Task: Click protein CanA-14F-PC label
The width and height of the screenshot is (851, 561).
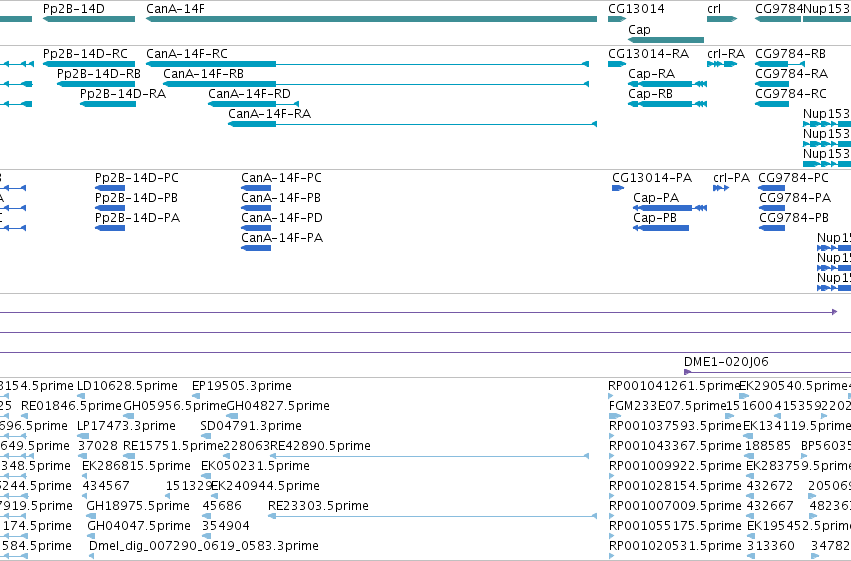Action: [281, 178]
